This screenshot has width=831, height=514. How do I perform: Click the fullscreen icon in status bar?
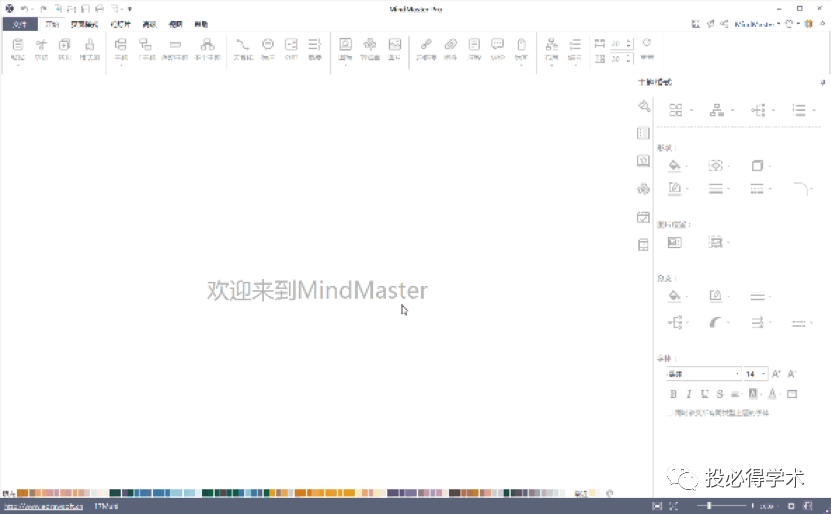click(x=674, y=506)
